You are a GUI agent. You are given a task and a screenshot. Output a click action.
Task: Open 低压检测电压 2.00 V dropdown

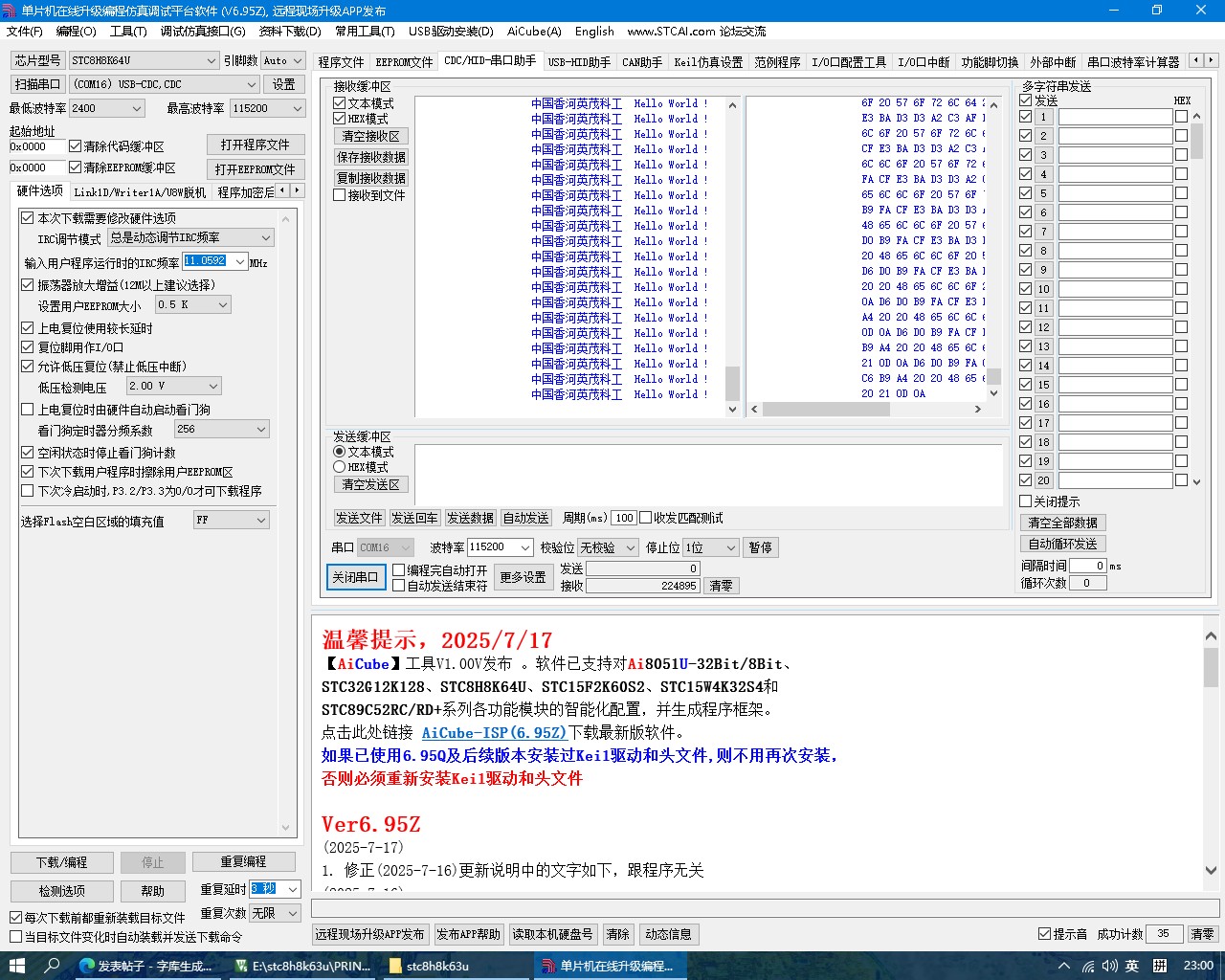174,386
